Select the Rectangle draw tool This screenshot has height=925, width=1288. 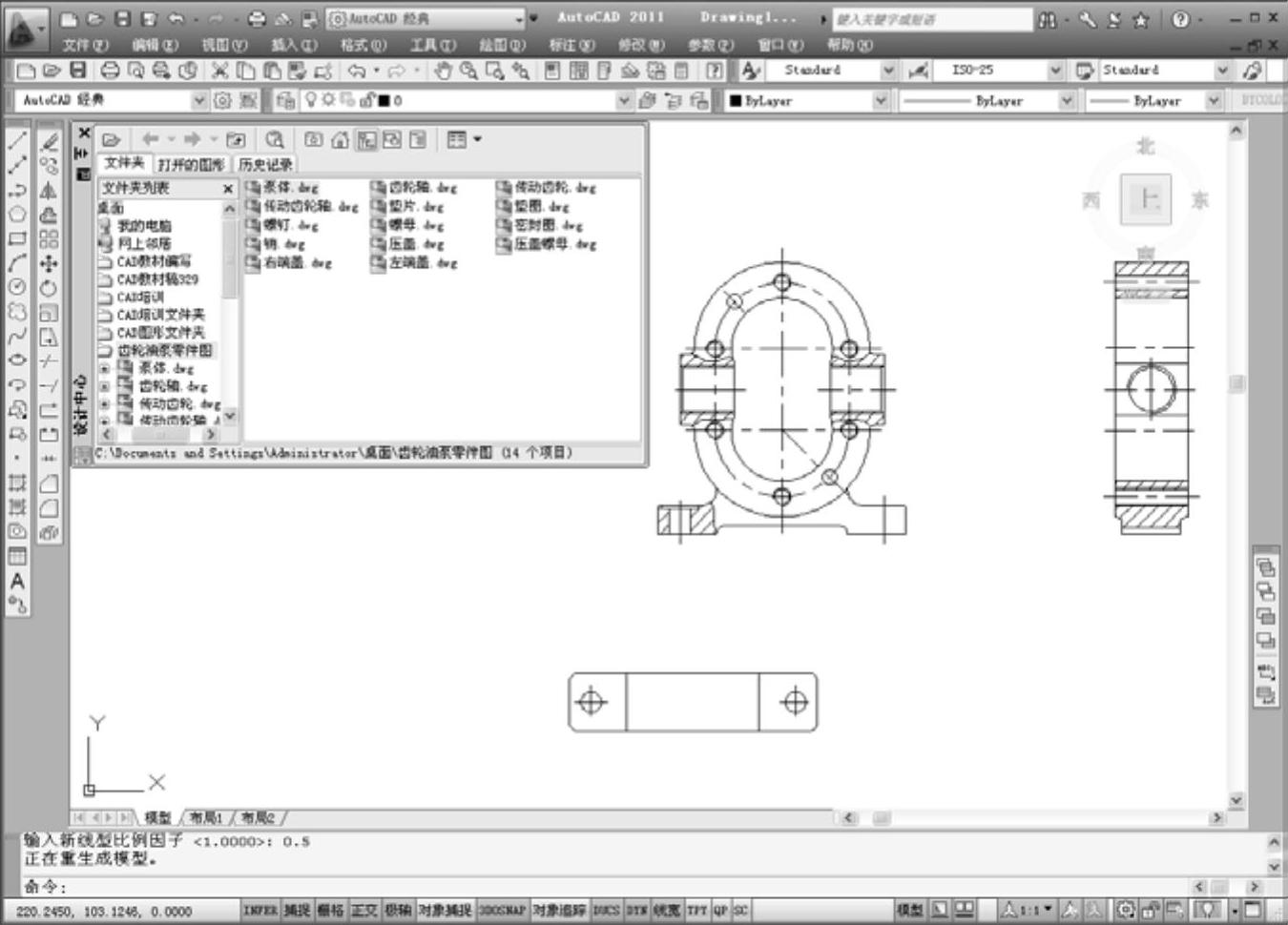pyautogui.click(x=17, y=238)
